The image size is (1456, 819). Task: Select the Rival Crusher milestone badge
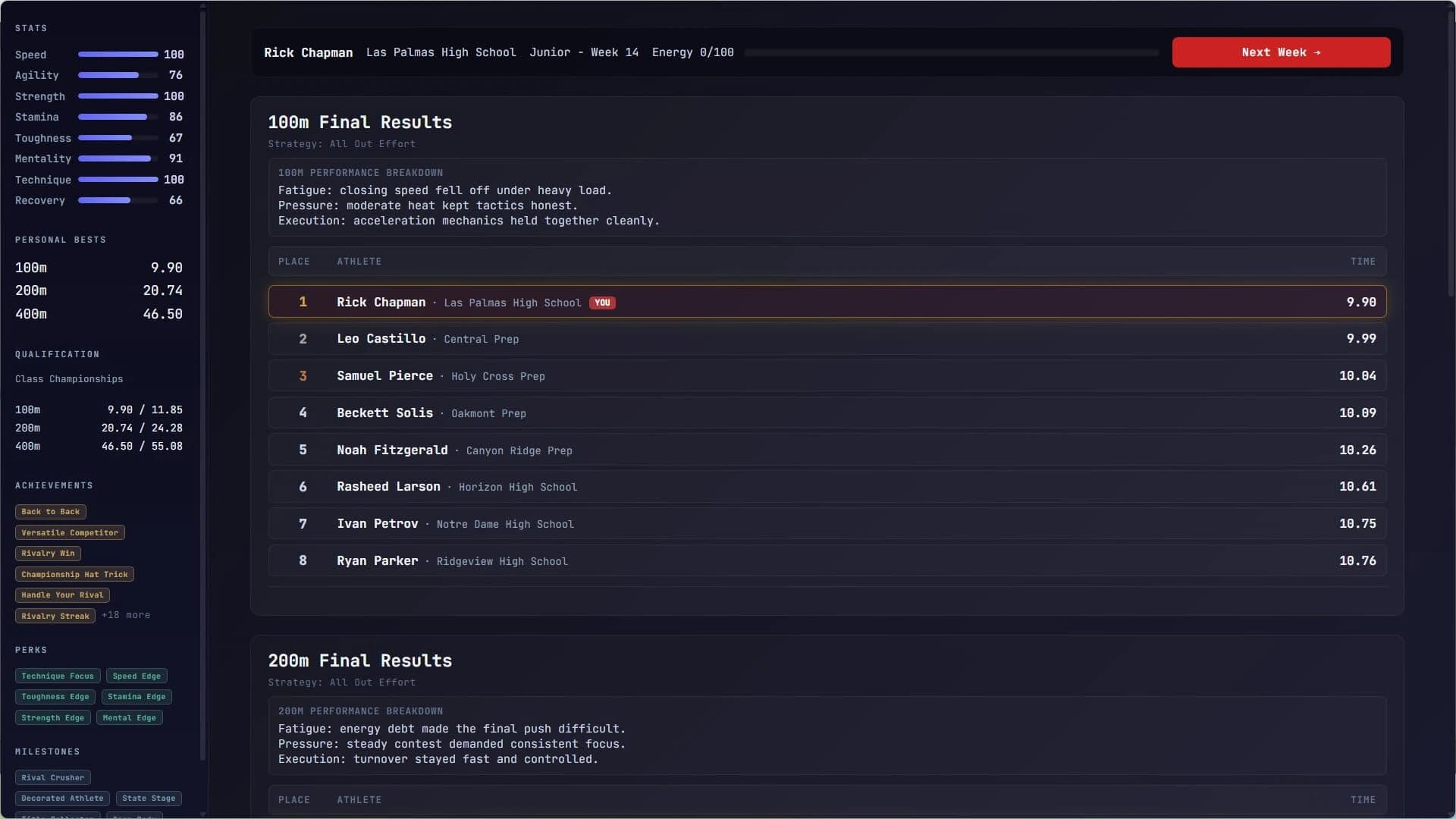(x=52, y=777)
